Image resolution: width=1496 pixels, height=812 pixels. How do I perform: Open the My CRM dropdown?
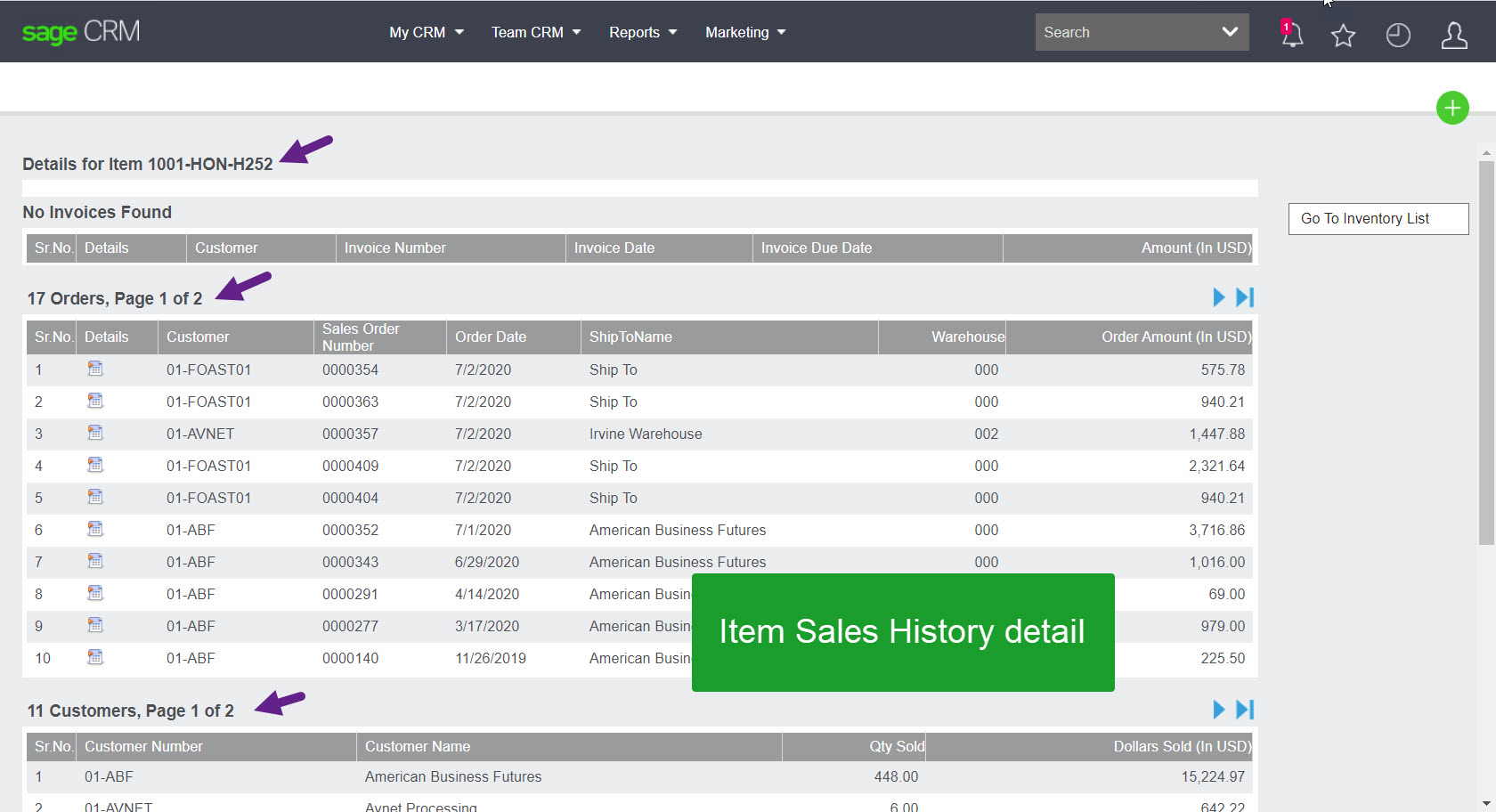[425, 32]
